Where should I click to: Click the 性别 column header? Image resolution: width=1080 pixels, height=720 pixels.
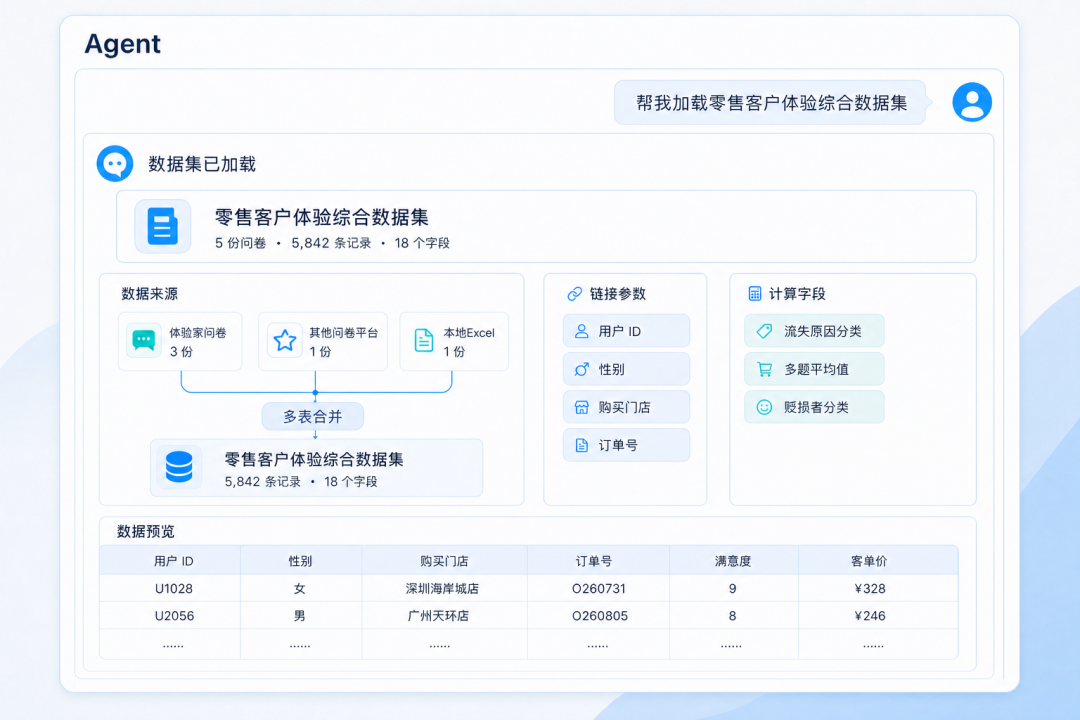300,561
